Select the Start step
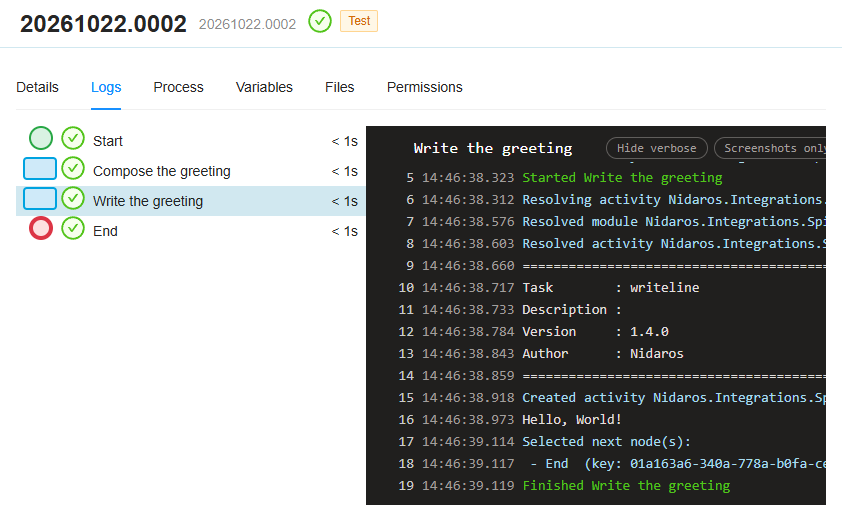Image resolution: width=842 pixels, height=505 pixels. point(191,141)
